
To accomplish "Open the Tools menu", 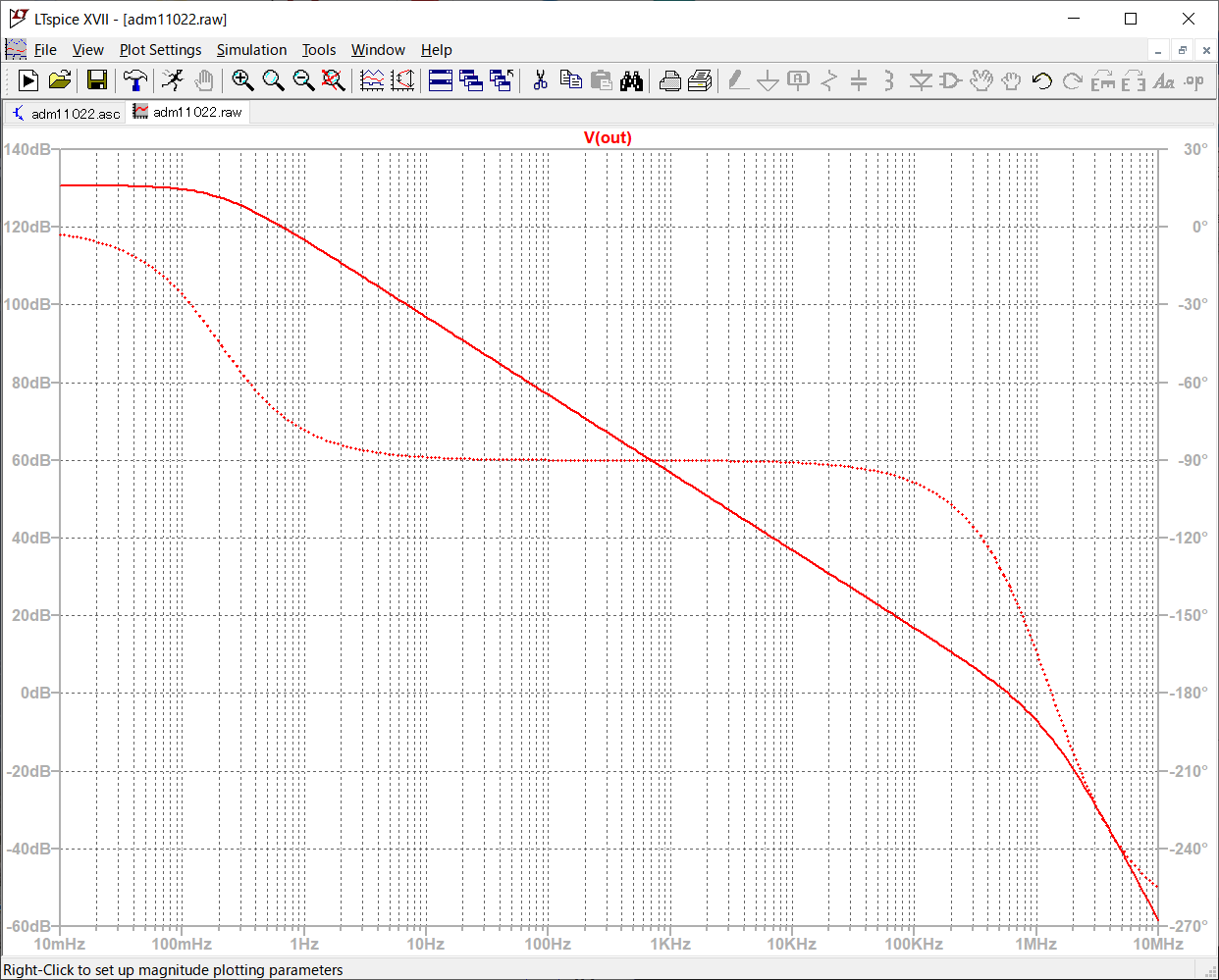I will point(319,50).
